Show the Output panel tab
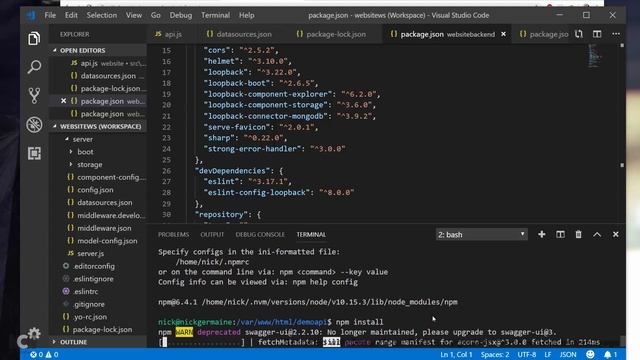Screen dimensions: 640x360 [212, 235]
